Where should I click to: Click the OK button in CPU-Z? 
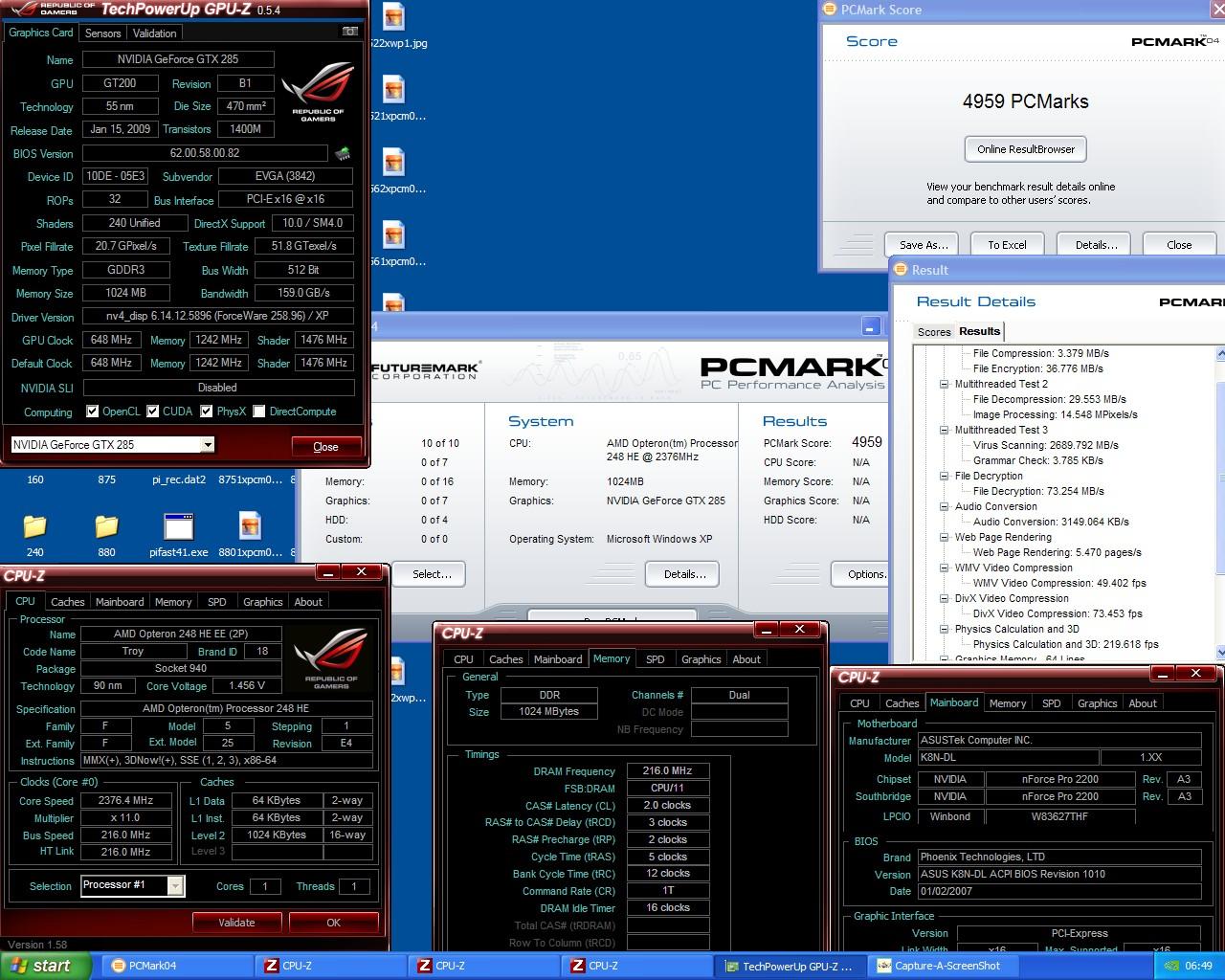click(x=333, y=923)
